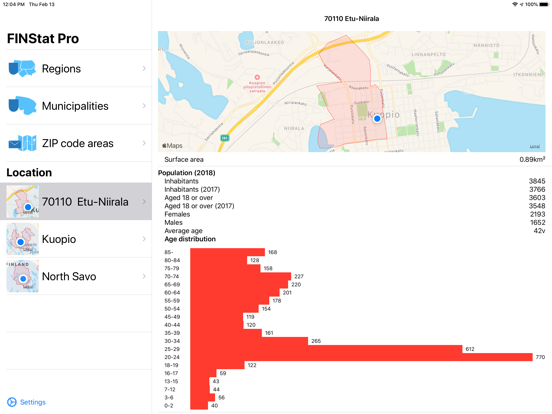Click the Inhabitants value 3845

537,181
